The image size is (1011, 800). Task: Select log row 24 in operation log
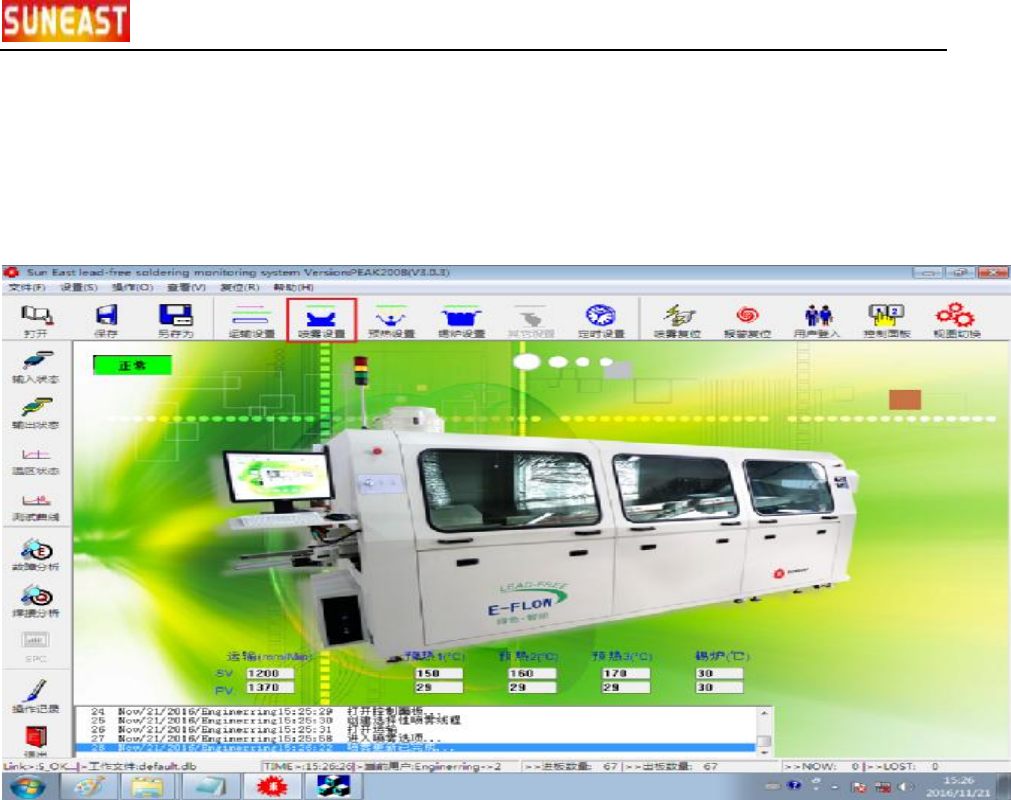click(x=416, y=711)
